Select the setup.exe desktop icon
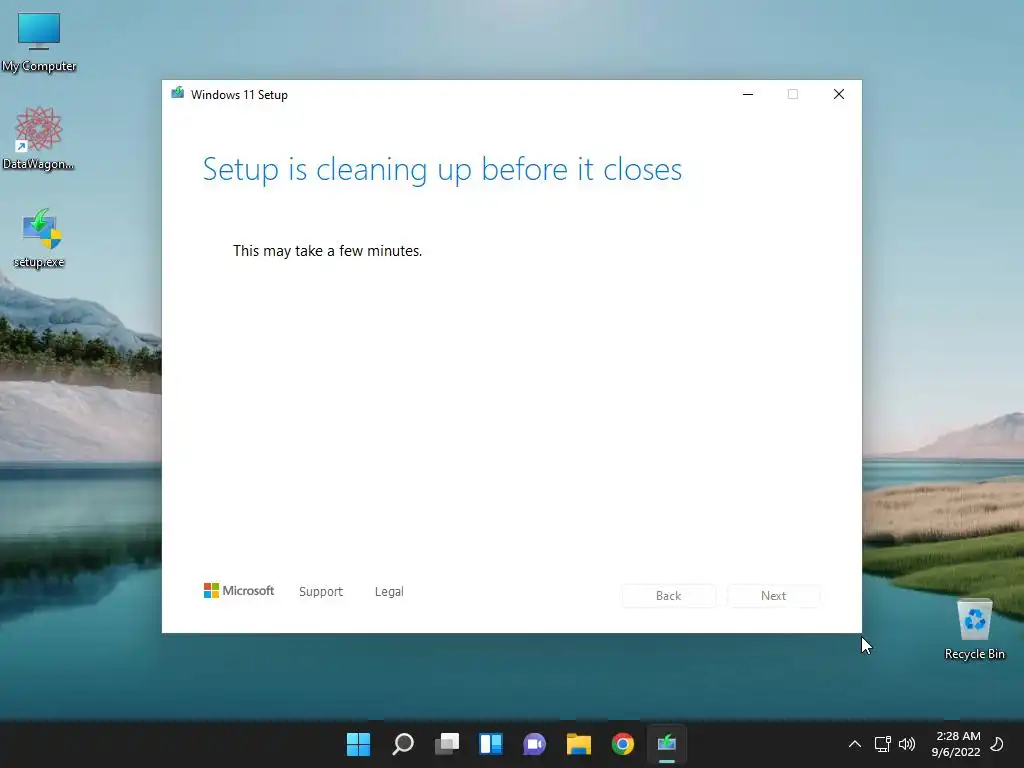1024x768 pixels. pos(40,238)
